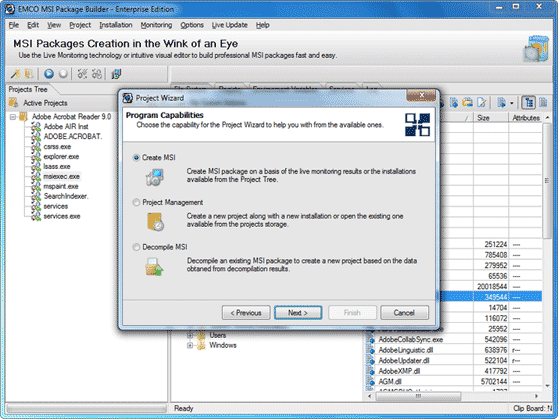
Task: Click the AGM.dll file icon
Action: (371, 382)
